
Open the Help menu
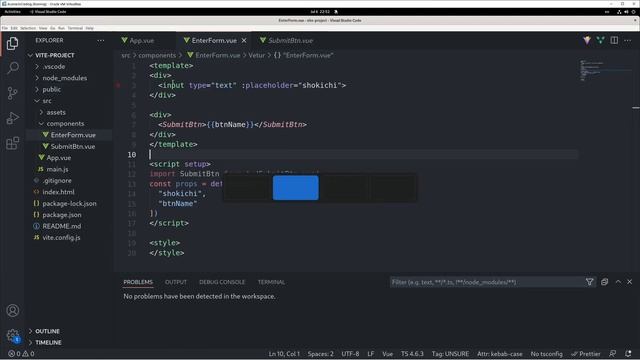point(89,28)
